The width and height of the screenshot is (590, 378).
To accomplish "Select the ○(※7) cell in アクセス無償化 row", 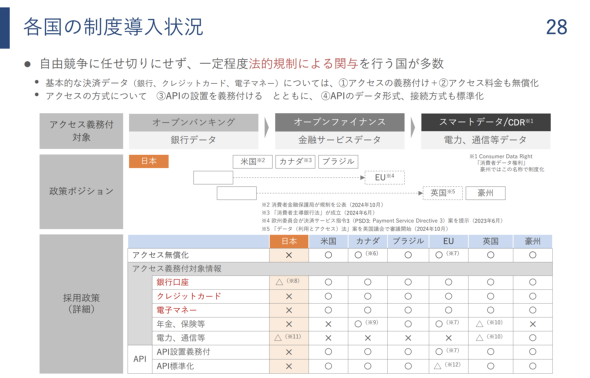I will click(x=448, y=255).
